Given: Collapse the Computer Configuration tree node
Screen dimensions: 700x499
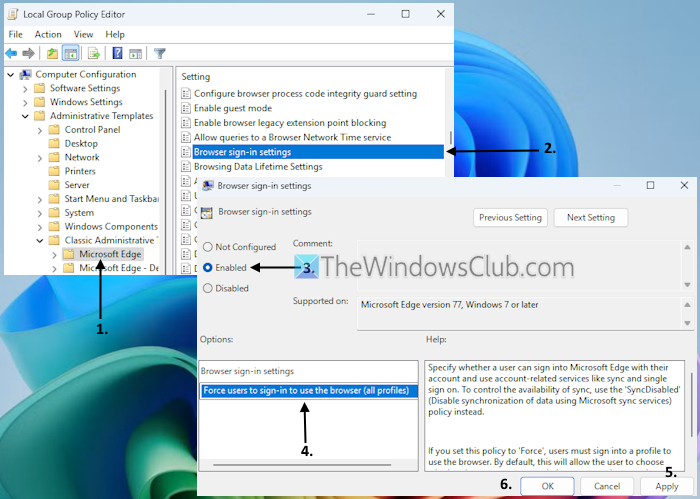Looking at the screenshot, I should click(x=11, y=75).
